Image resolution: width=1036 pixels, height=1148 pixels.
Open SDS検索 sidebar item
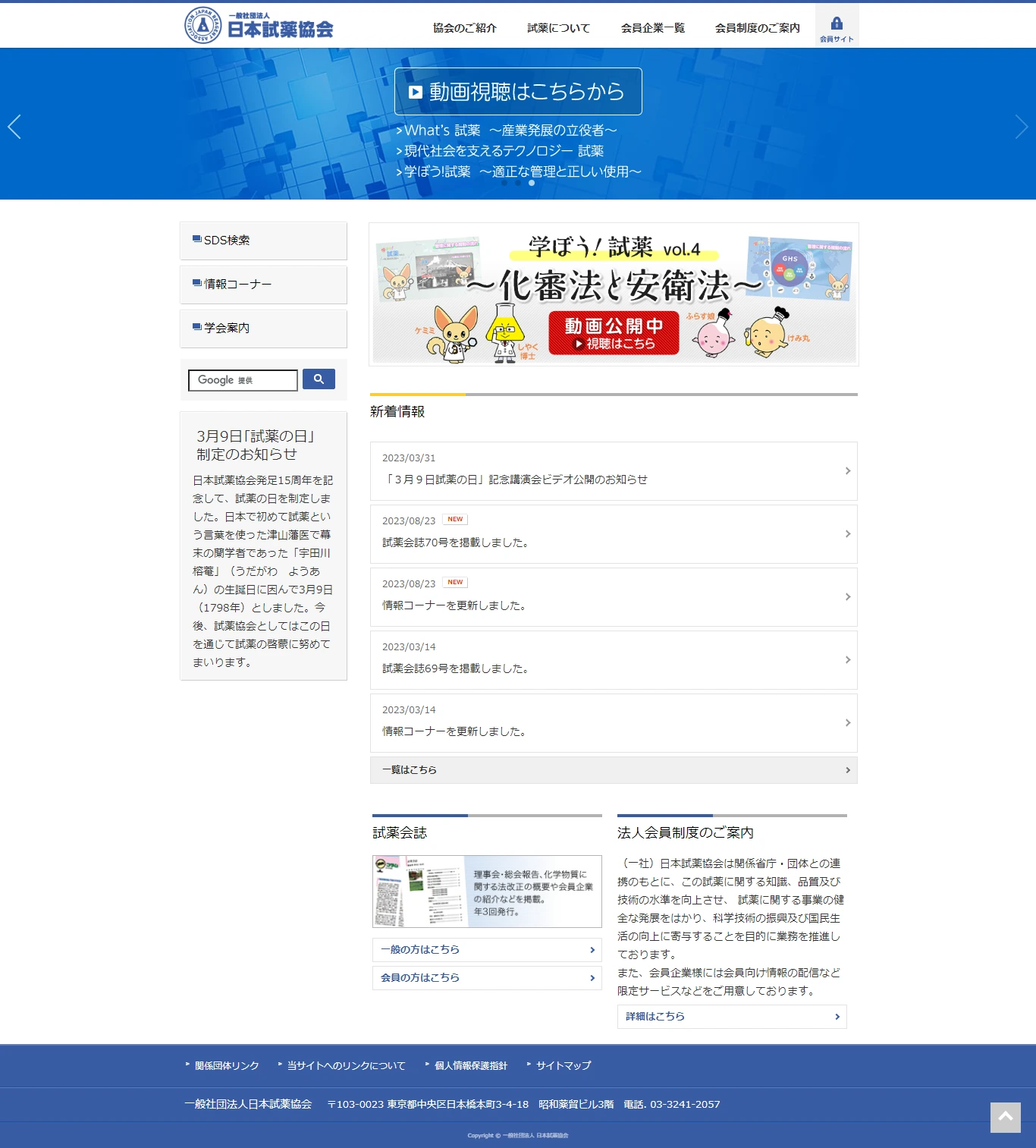(x=263, y=241)
